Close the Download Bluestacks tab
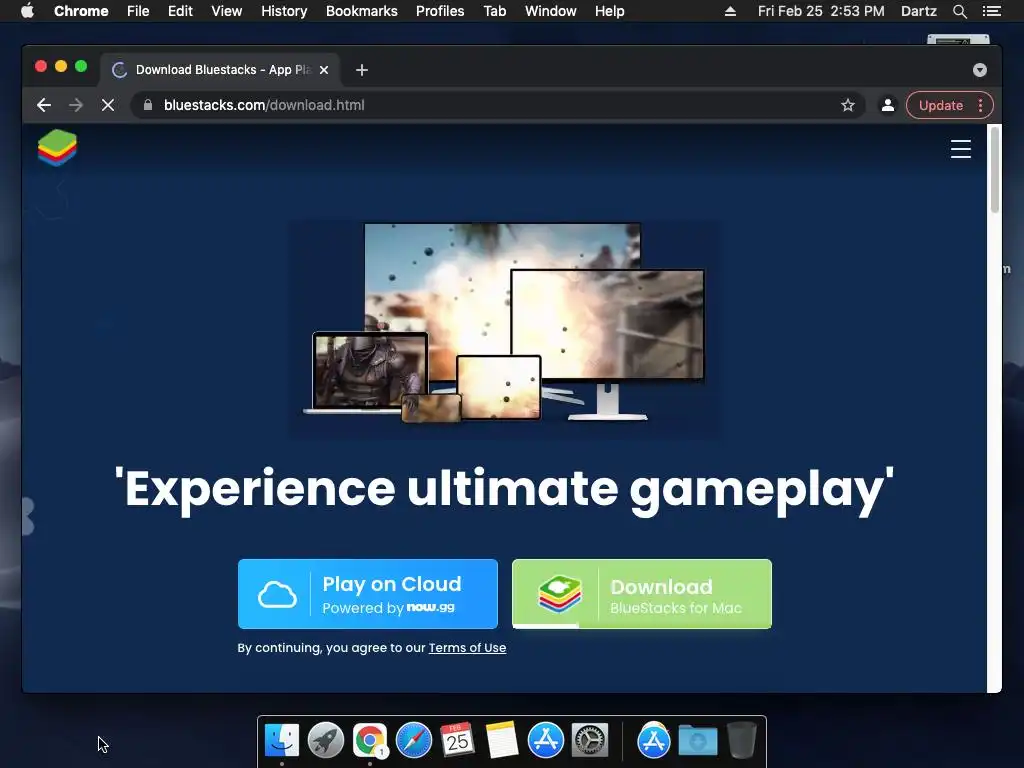1024x768 pixels. pos(324,70)
